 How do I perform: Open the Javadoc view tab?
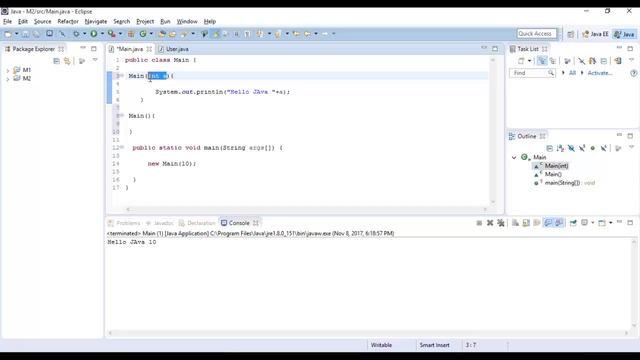[x=160, y=223]
